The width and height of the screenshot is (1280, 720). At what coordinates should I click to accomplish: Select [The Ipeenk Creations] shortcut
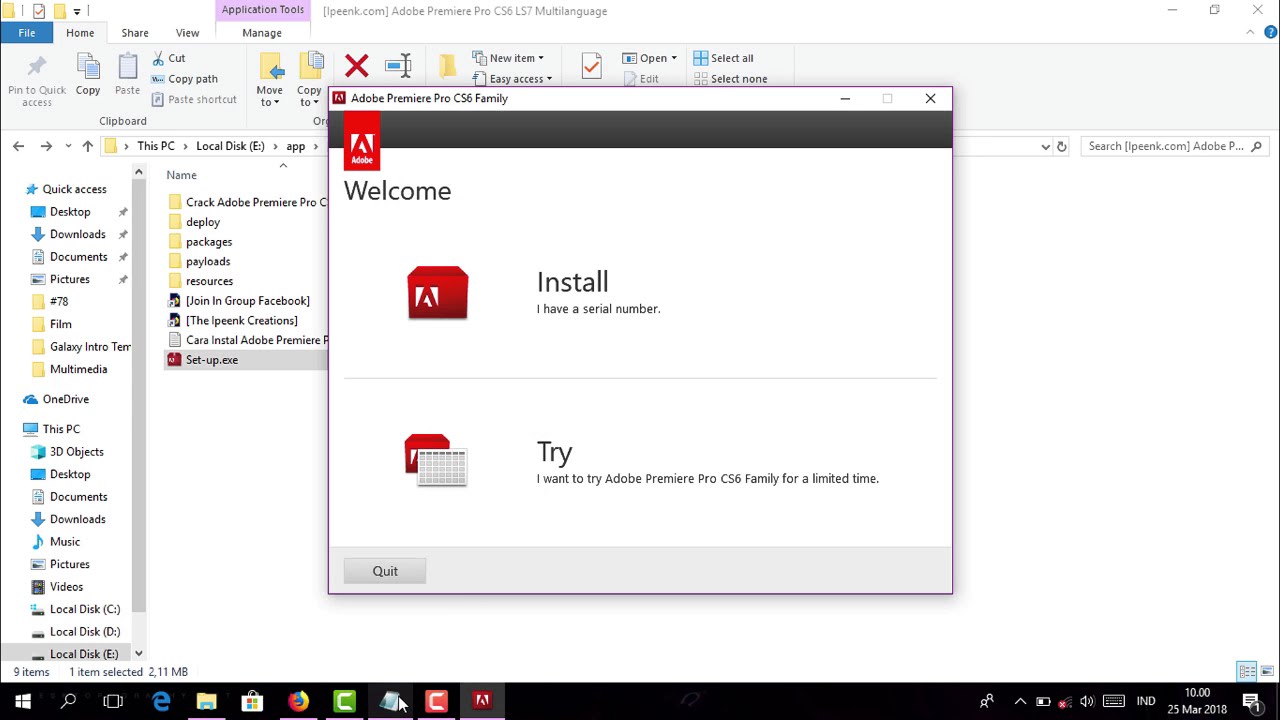pyautogui.click(x=241, y=320)
